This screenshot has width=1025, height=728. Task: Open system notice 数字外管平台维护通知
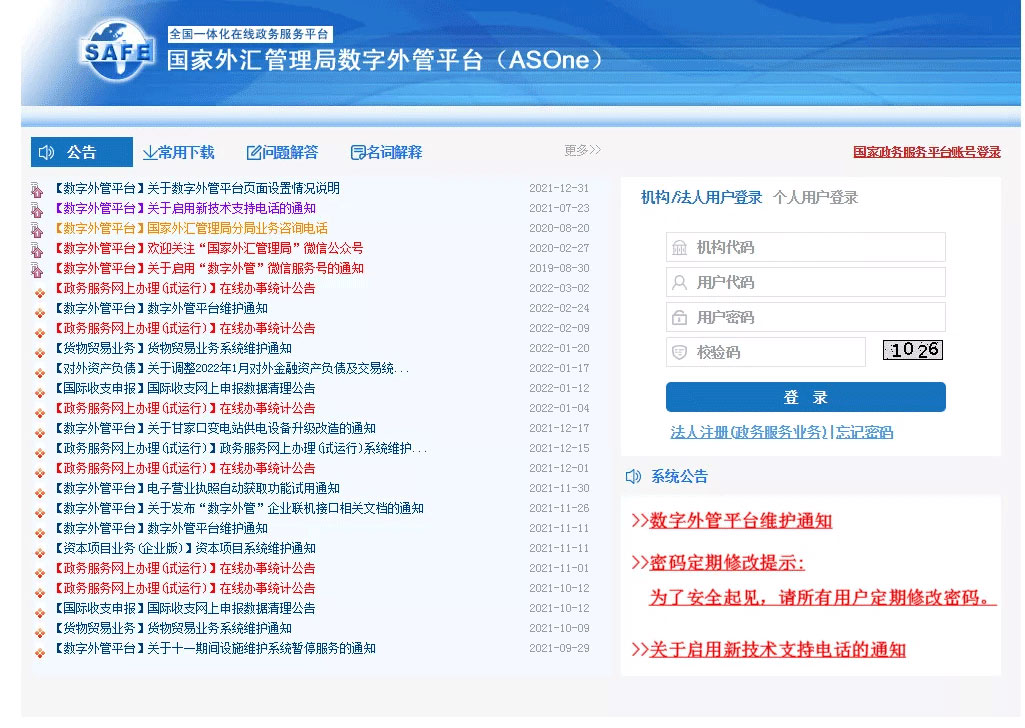[x=741, y=521]
